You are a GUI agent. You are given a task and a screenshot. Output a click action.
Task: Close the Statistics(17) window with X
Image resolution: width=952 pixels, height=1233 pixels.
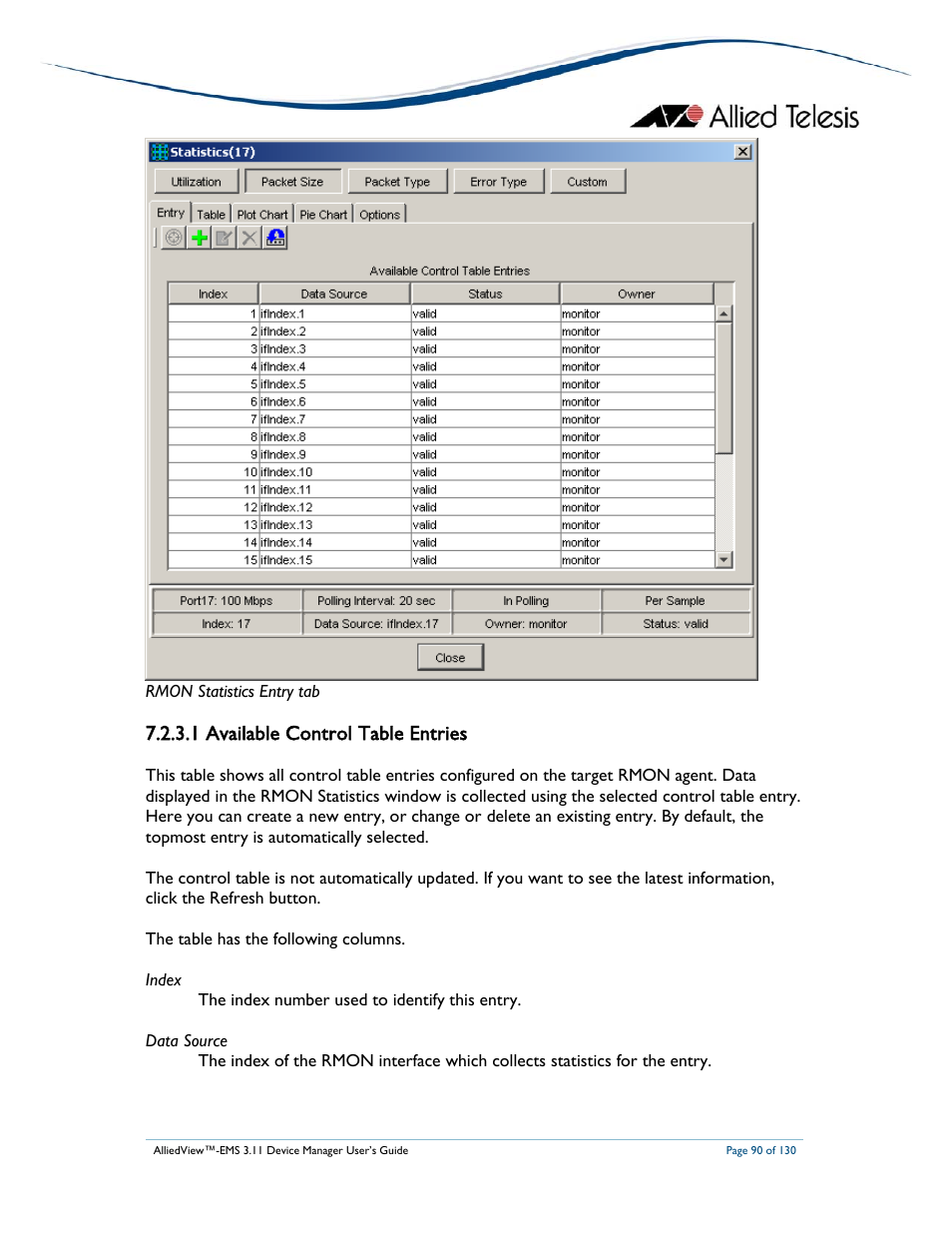tap(742, 152)
